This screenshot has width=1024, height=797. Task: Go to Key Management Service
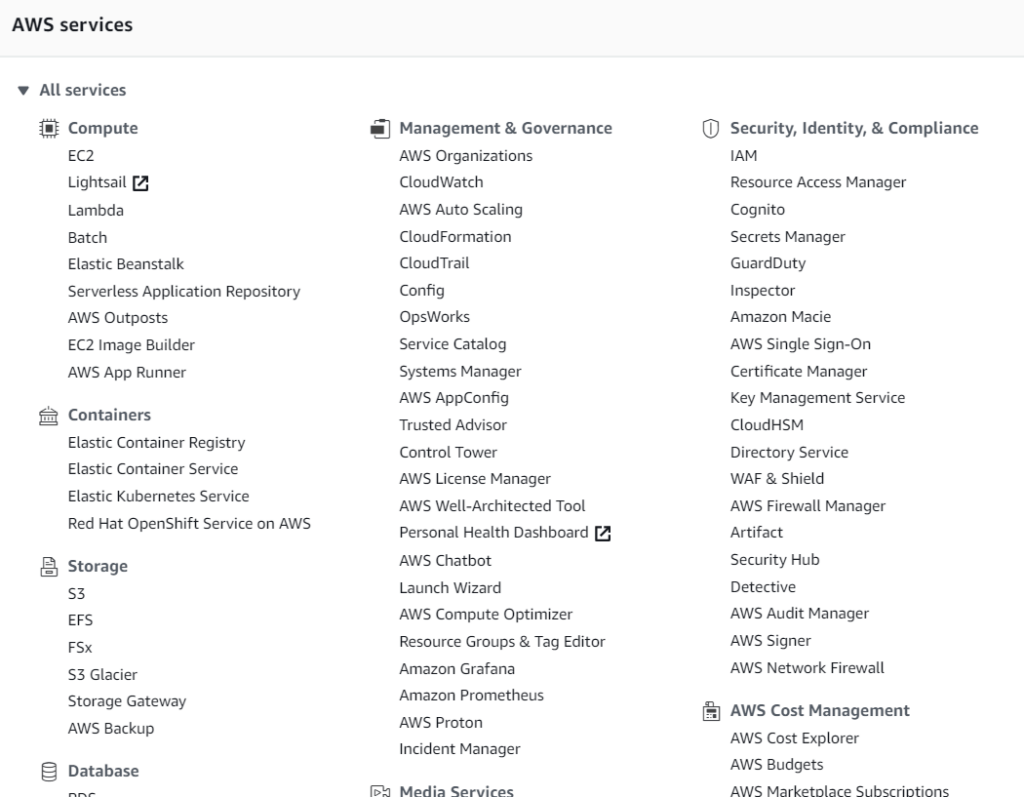pyautogui.click(x=818, y=398)
